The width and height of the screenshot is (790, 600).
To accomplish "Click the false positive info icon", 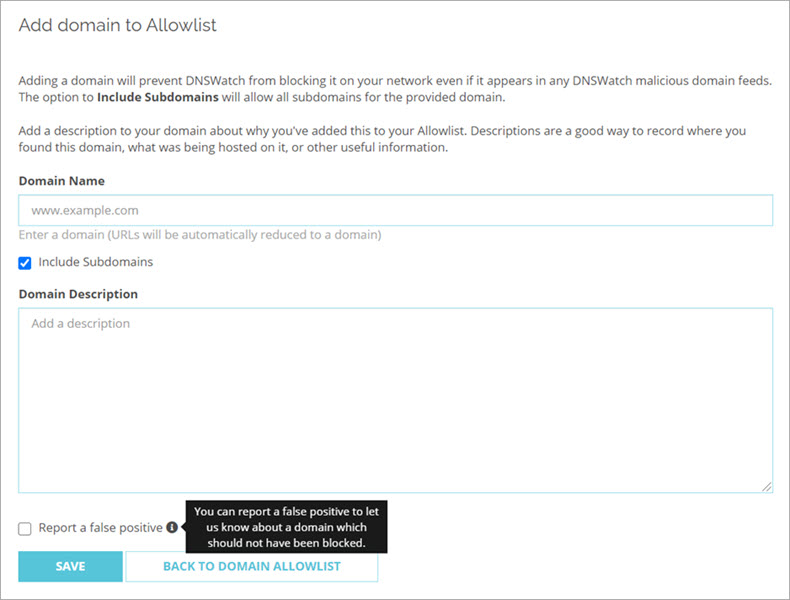I will 172,527.
